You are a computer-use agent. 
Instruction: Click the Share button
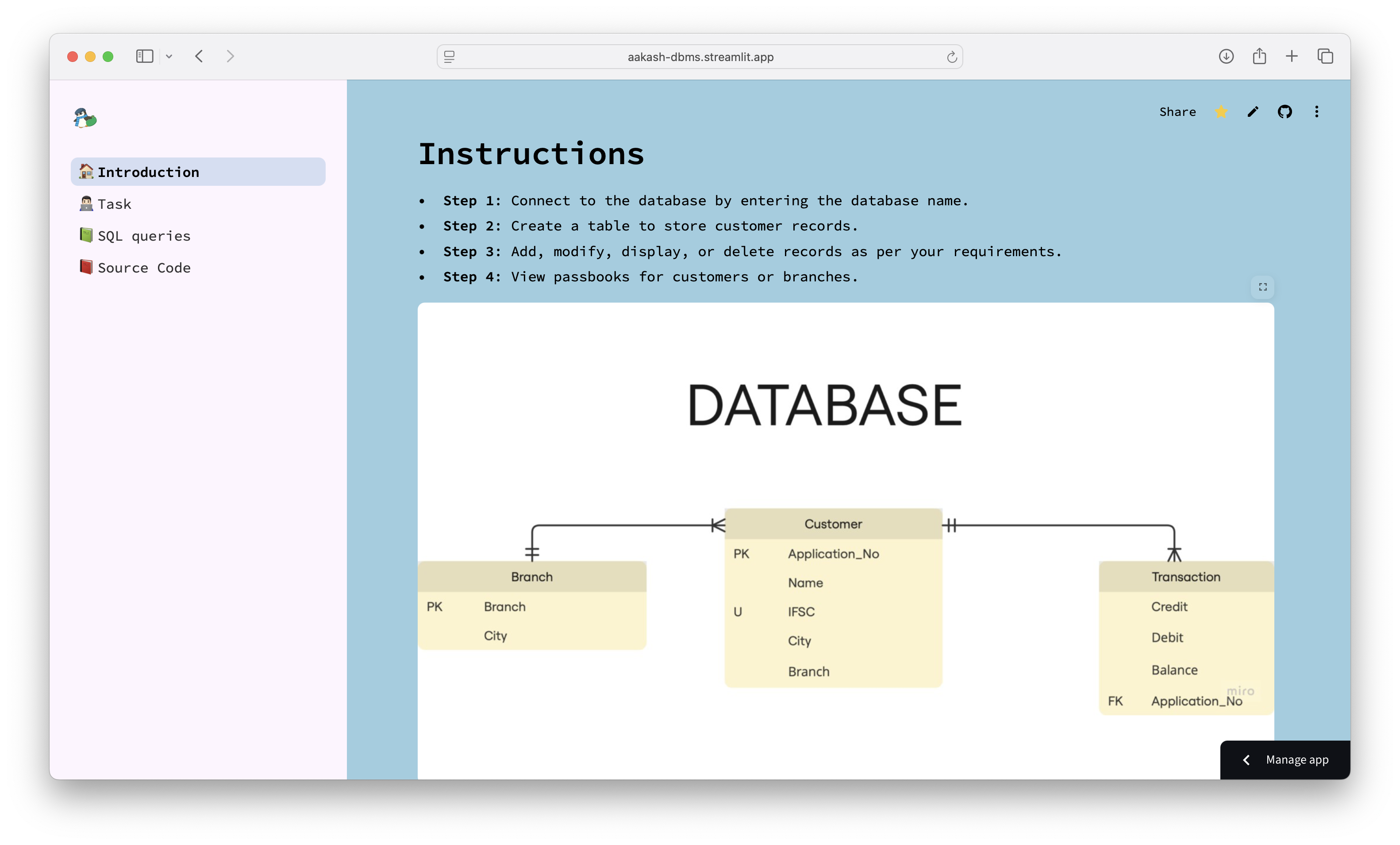coord(1177,112)
